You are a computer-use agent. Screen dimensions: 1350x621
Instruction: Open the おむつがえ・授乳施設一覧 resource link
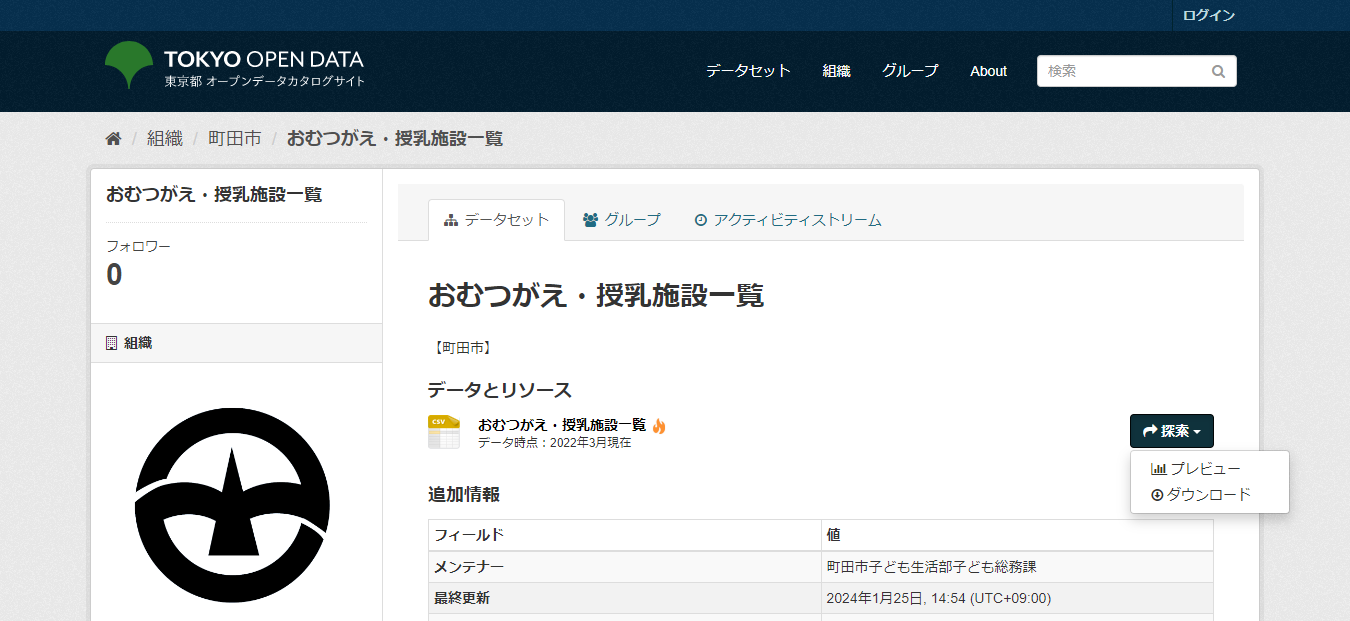click(x=562, y=425)
